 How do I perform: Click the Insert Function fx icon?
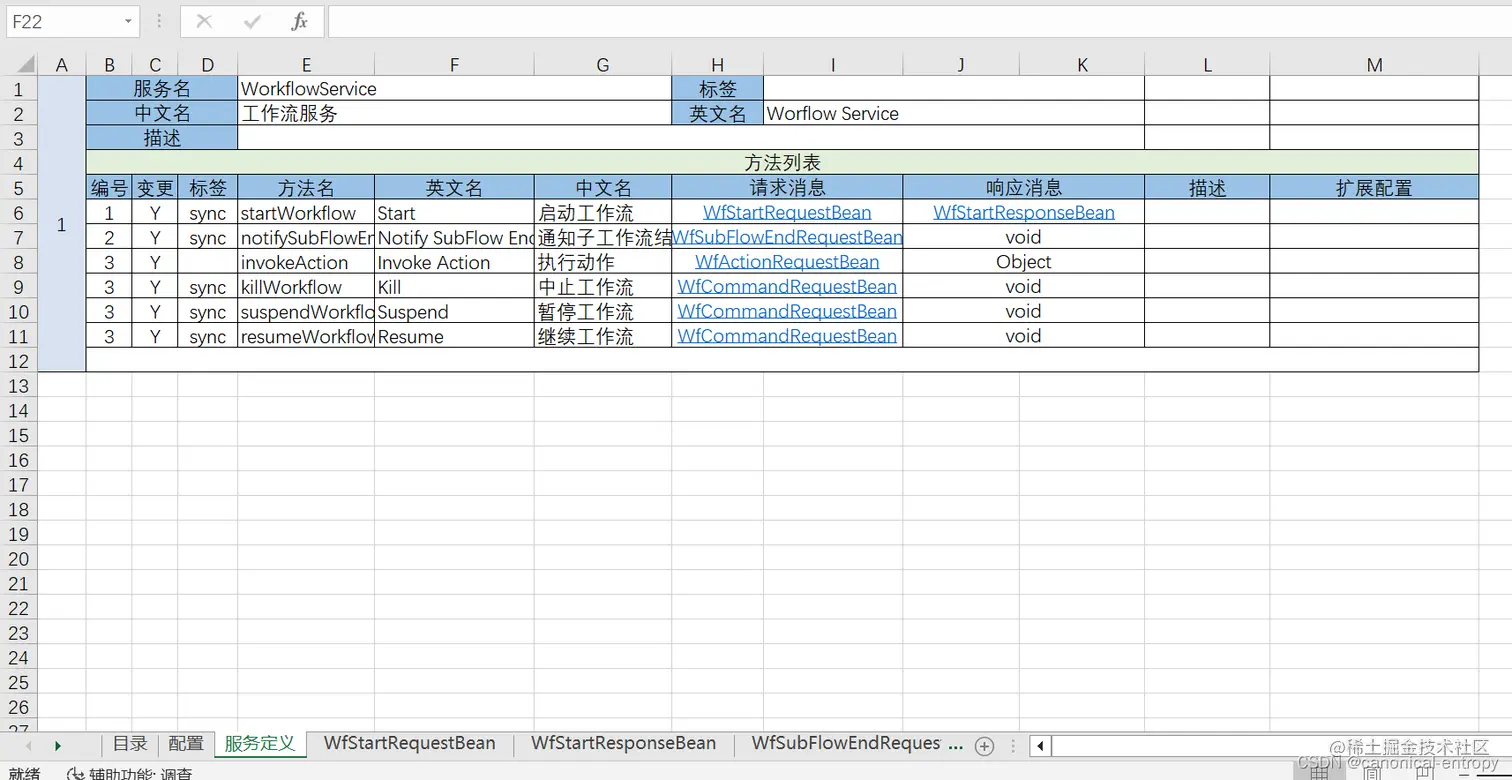pyautogui.click(x=299, y=21)
